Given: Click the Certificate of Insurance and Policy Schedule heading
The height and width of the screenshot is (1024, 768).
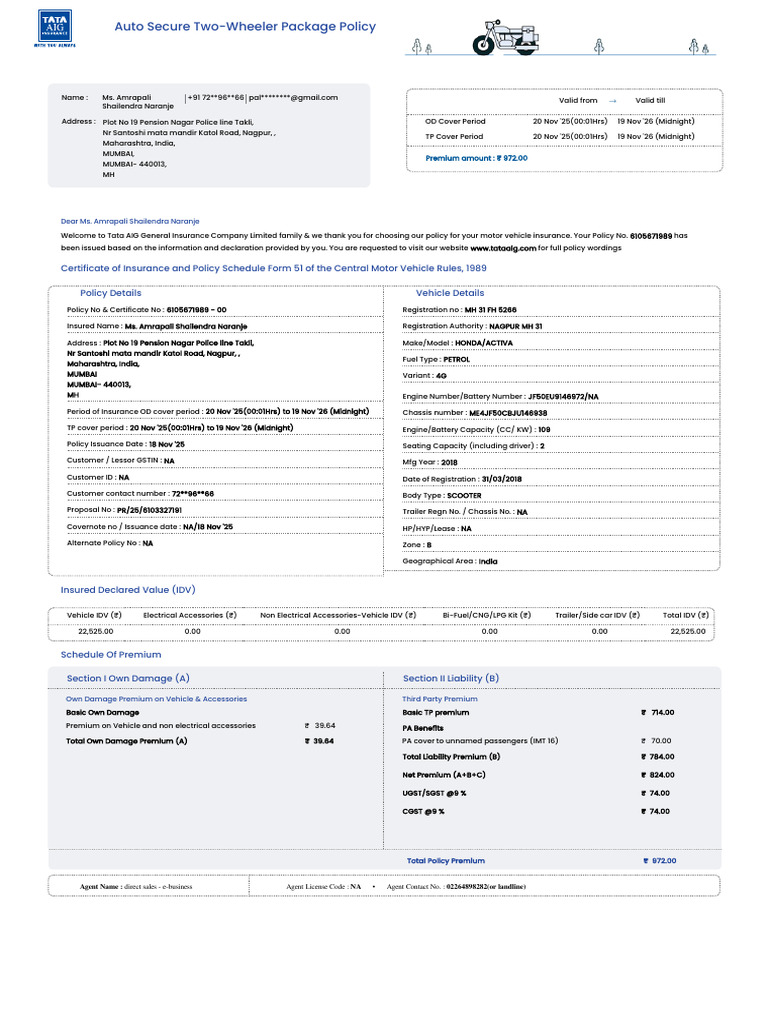Looking at the screenshot, I should click(x=274, y=268).
